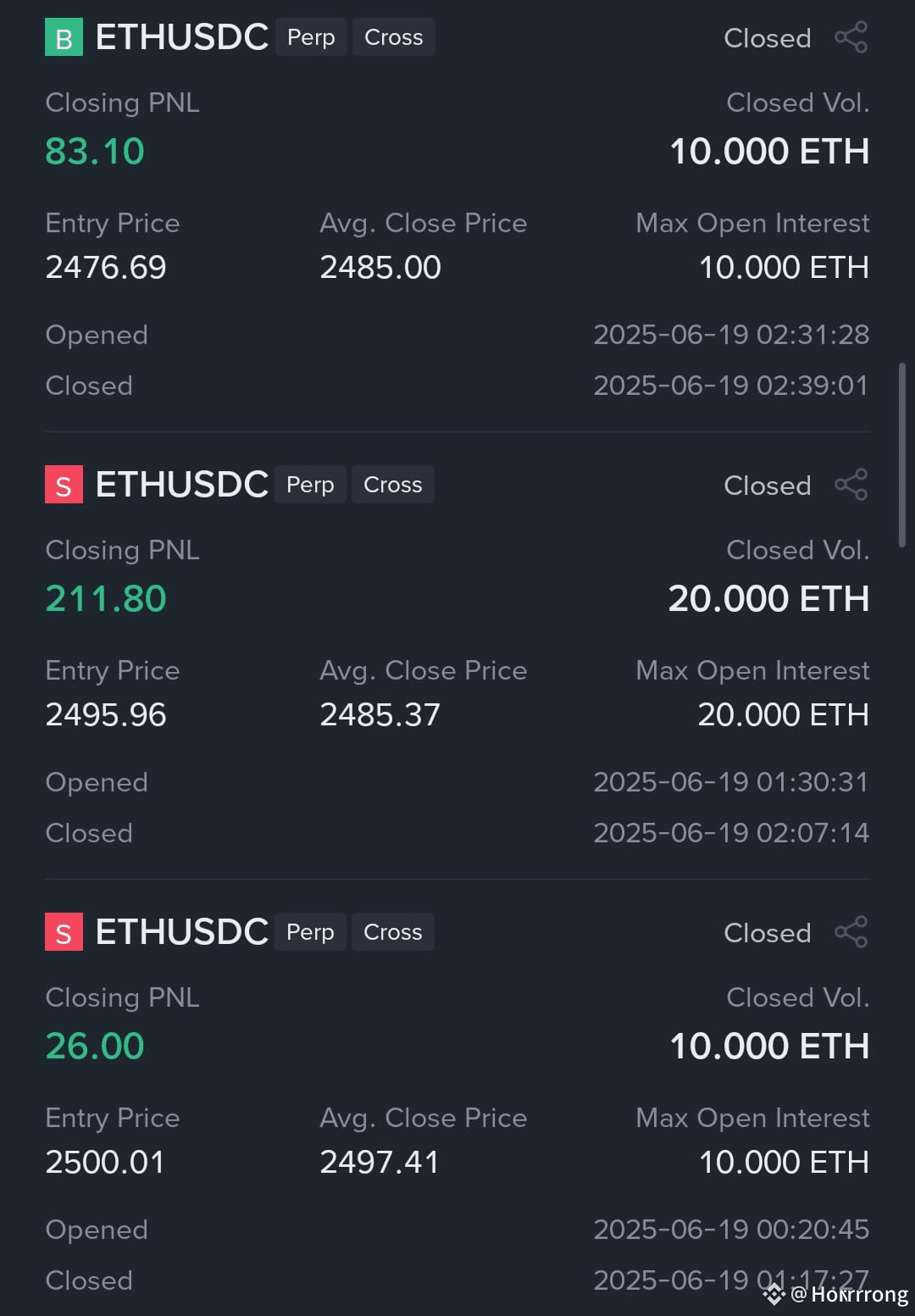Tap the red S badge on 26.00 trade

coord(64,932)
